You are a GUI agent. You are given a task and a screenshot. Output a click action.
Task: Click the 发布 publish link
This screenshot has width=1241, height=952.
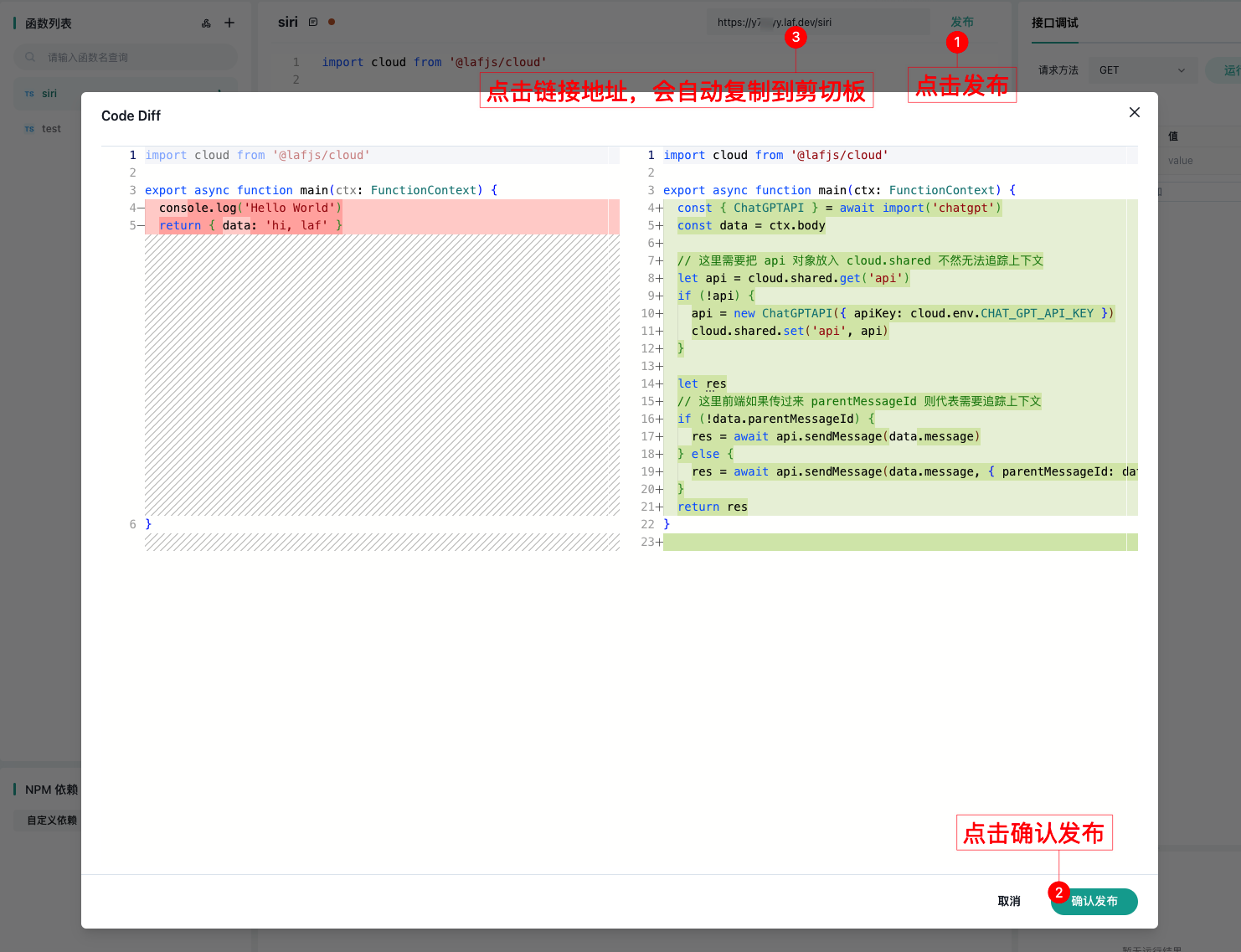tap(961, 22)
